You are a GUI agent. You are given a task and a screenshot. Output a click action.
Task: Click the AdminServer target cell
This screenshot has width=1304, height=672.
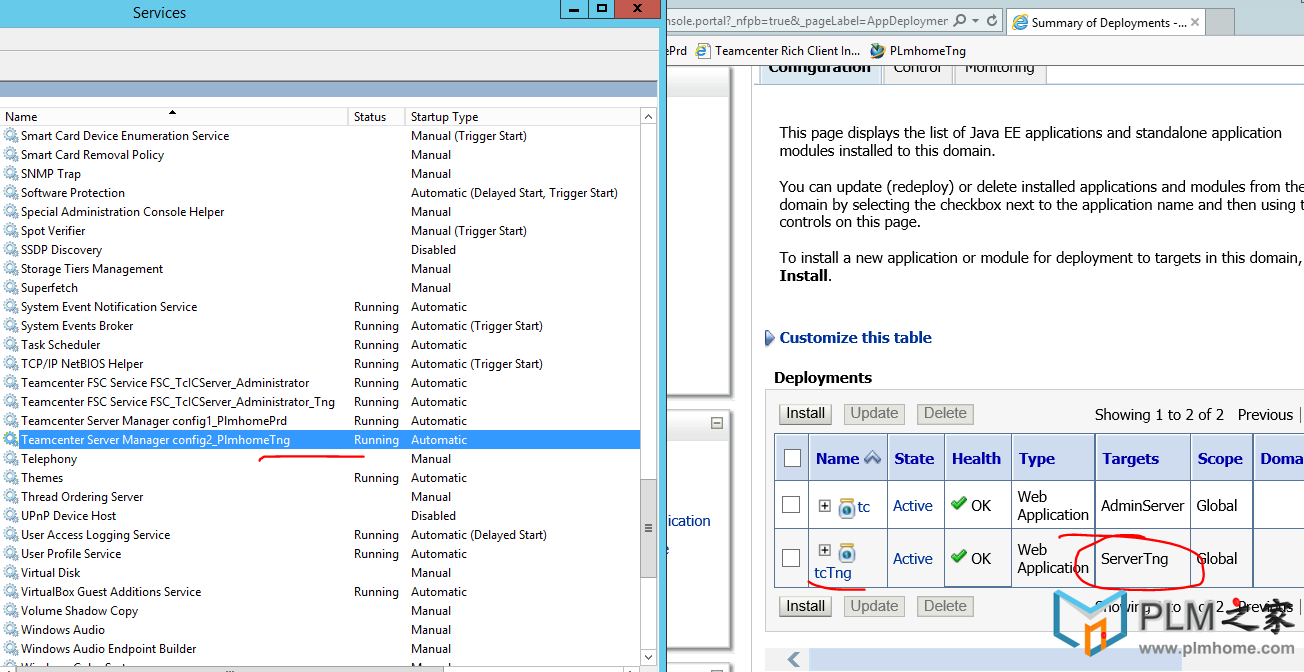click(x=1143, y=506)
